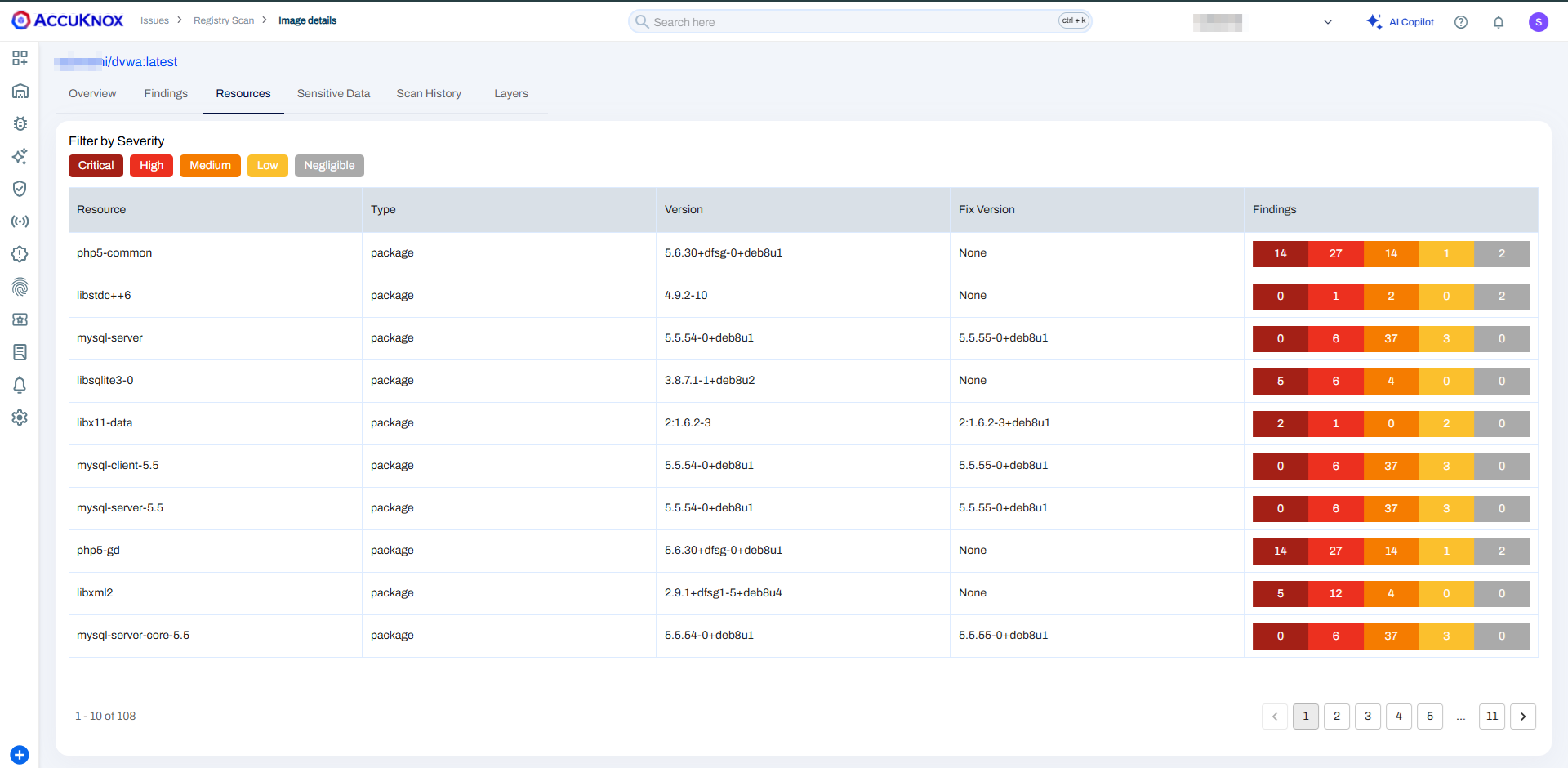Switch to the Sensitive Data tab
Screen dimensions: 1568x768
pyautogui.click(x=333, y=93)
